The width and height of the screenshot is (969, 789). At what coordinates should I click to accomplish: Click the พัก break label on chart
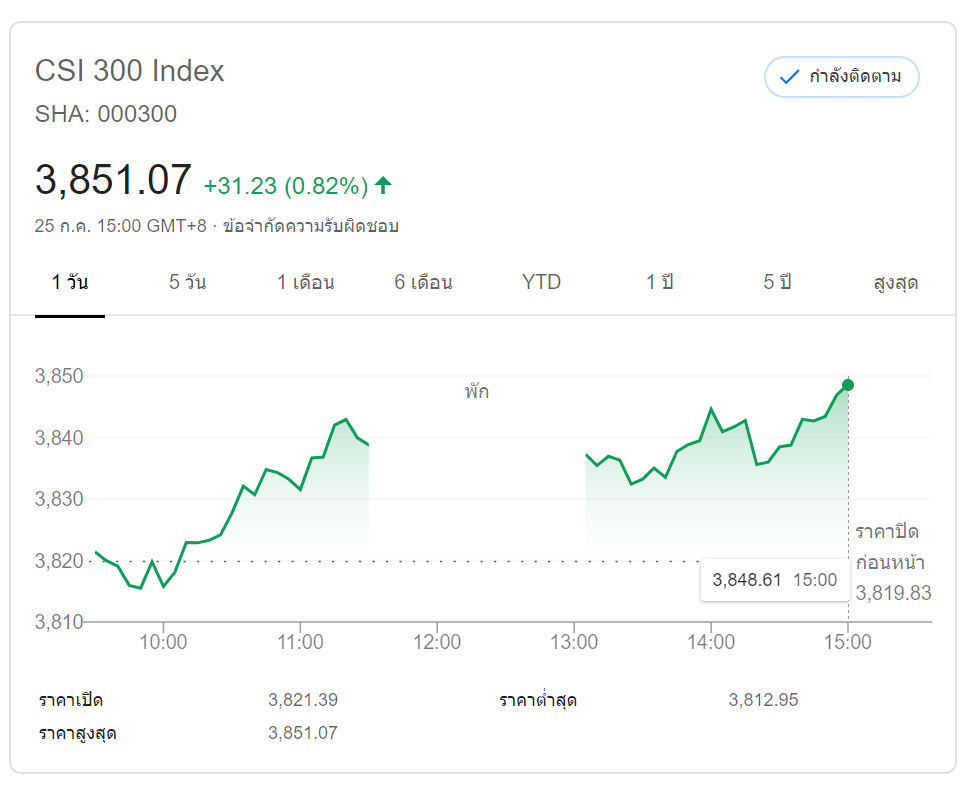pyautogui.click(x=477, y=392)
